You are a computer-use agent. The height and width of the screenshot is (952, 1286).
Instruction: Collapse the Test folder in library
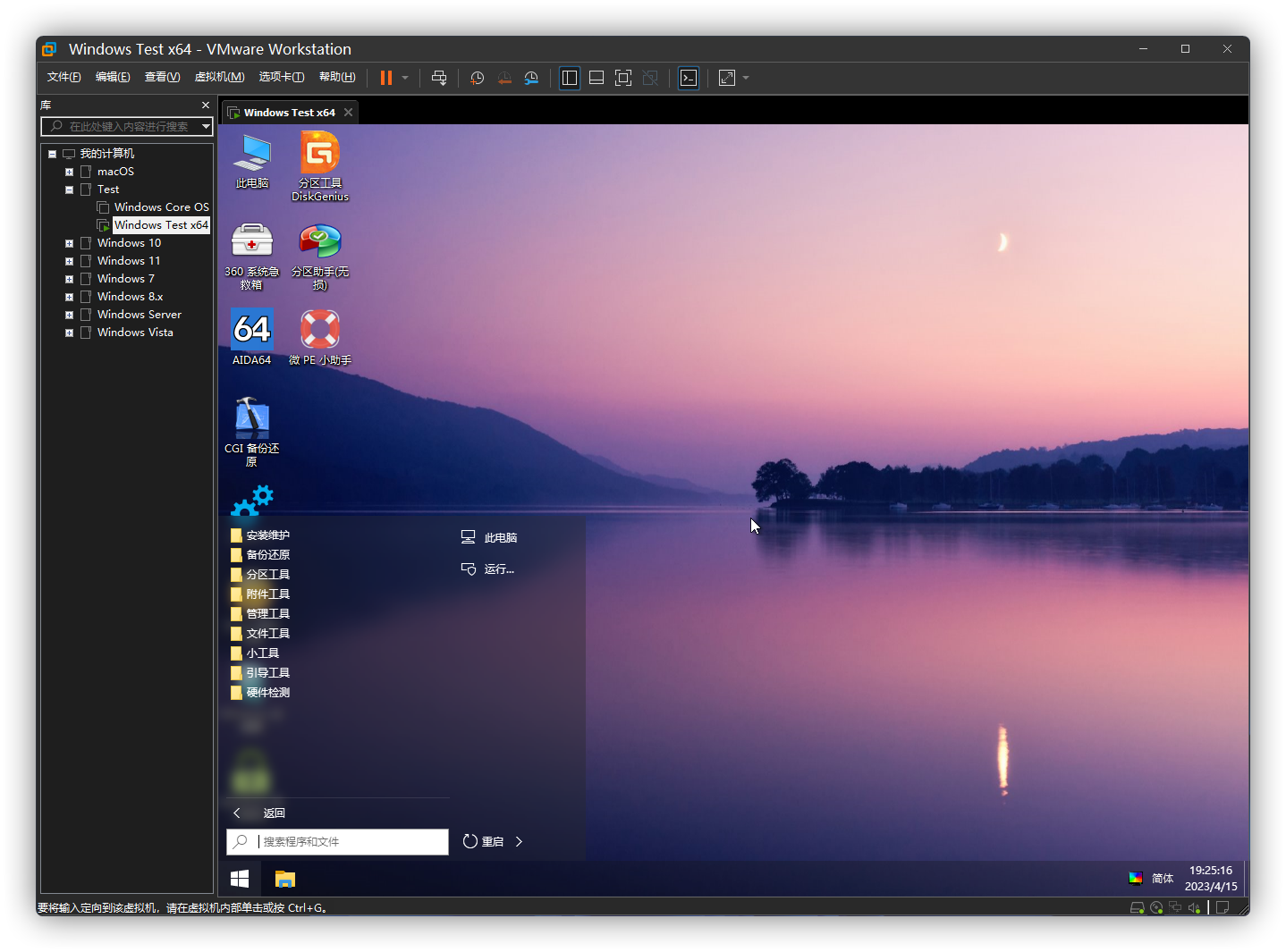[69, 190]
